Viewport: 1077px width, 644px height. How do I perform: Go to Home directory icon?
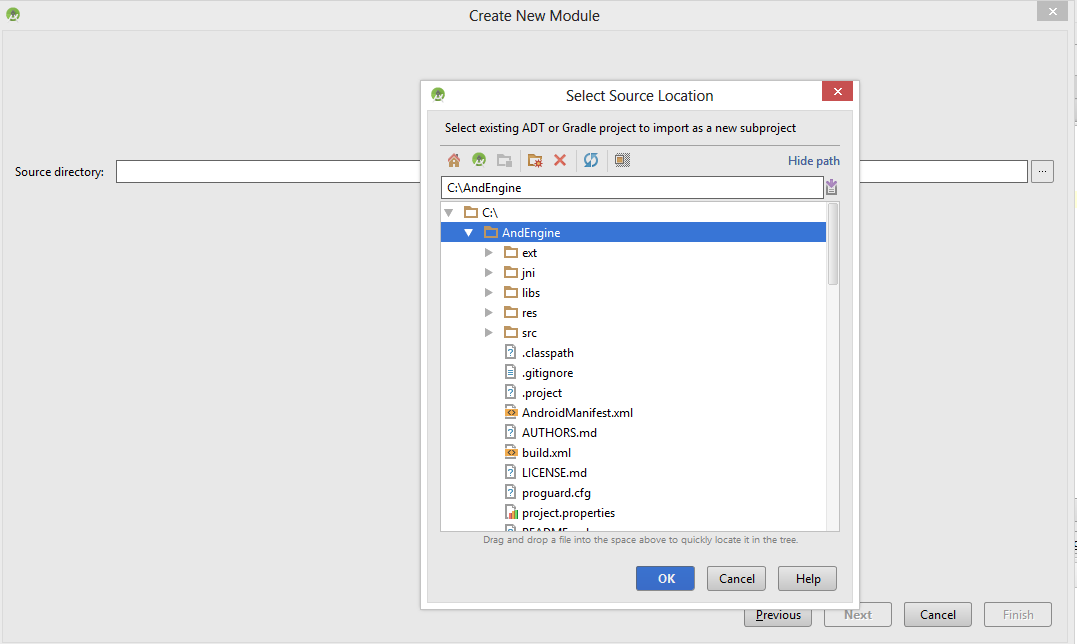[453, 160]
